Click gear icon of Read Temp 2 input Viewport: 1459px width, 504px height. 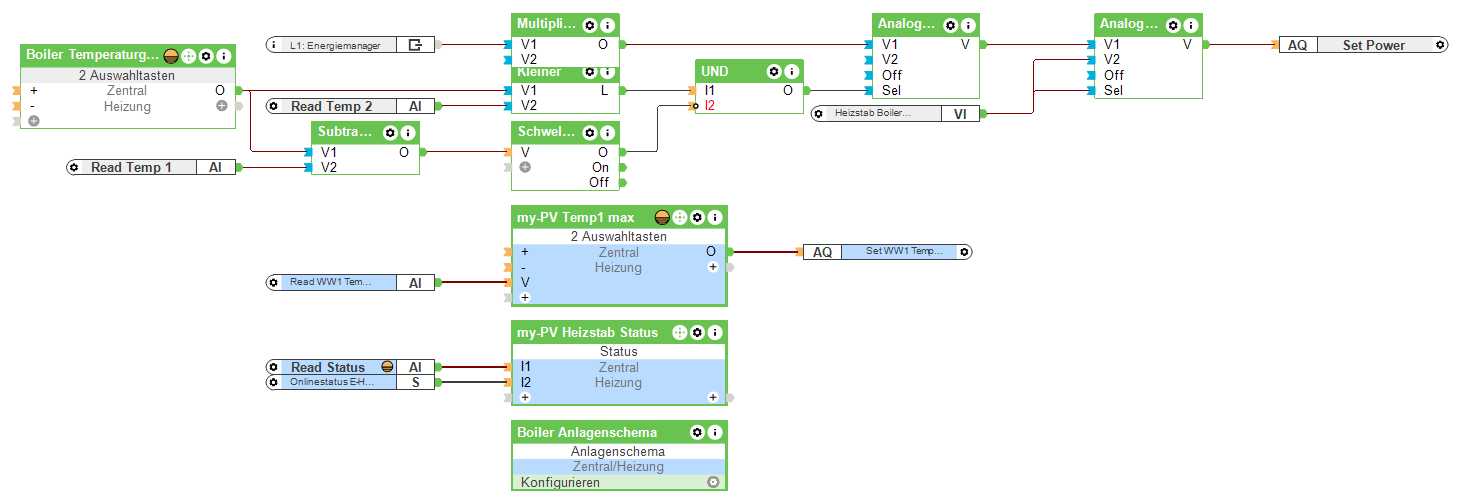(274, 106)
